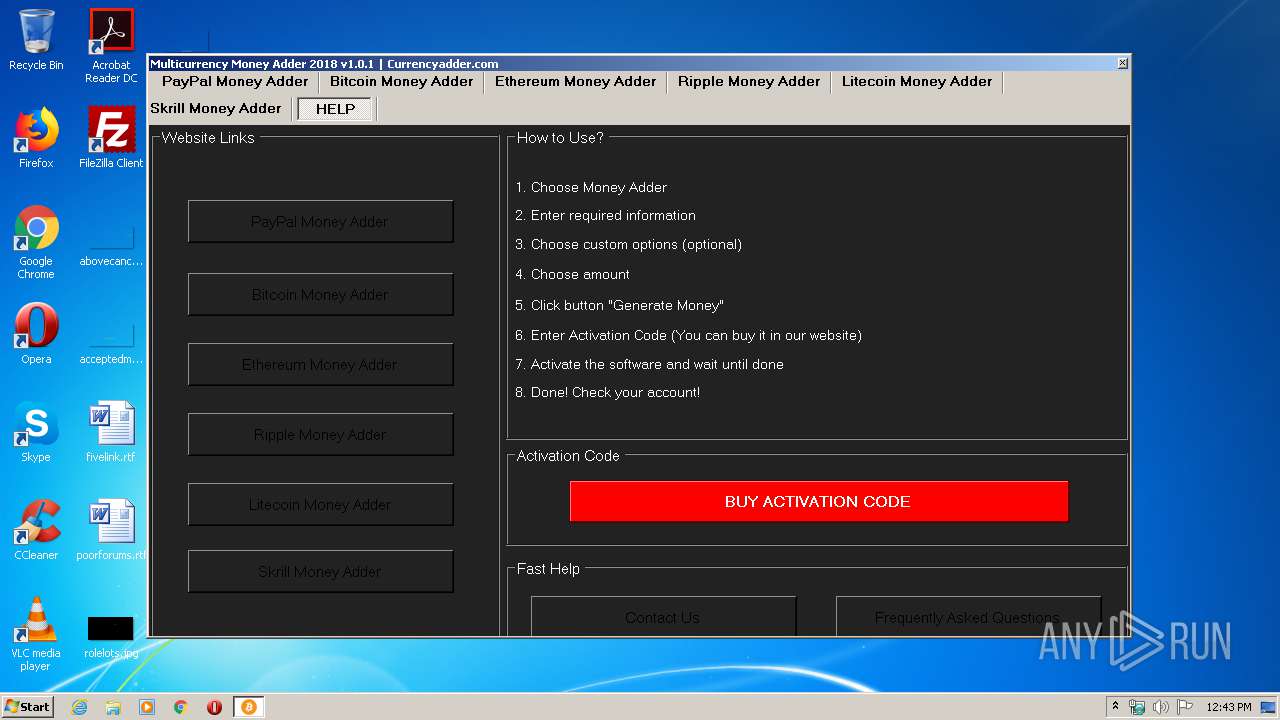Click step text 'Click button "Generate Money"'
Image resolution: width=1280 pixels, height=720 pixels.
(x=626, y=306)
